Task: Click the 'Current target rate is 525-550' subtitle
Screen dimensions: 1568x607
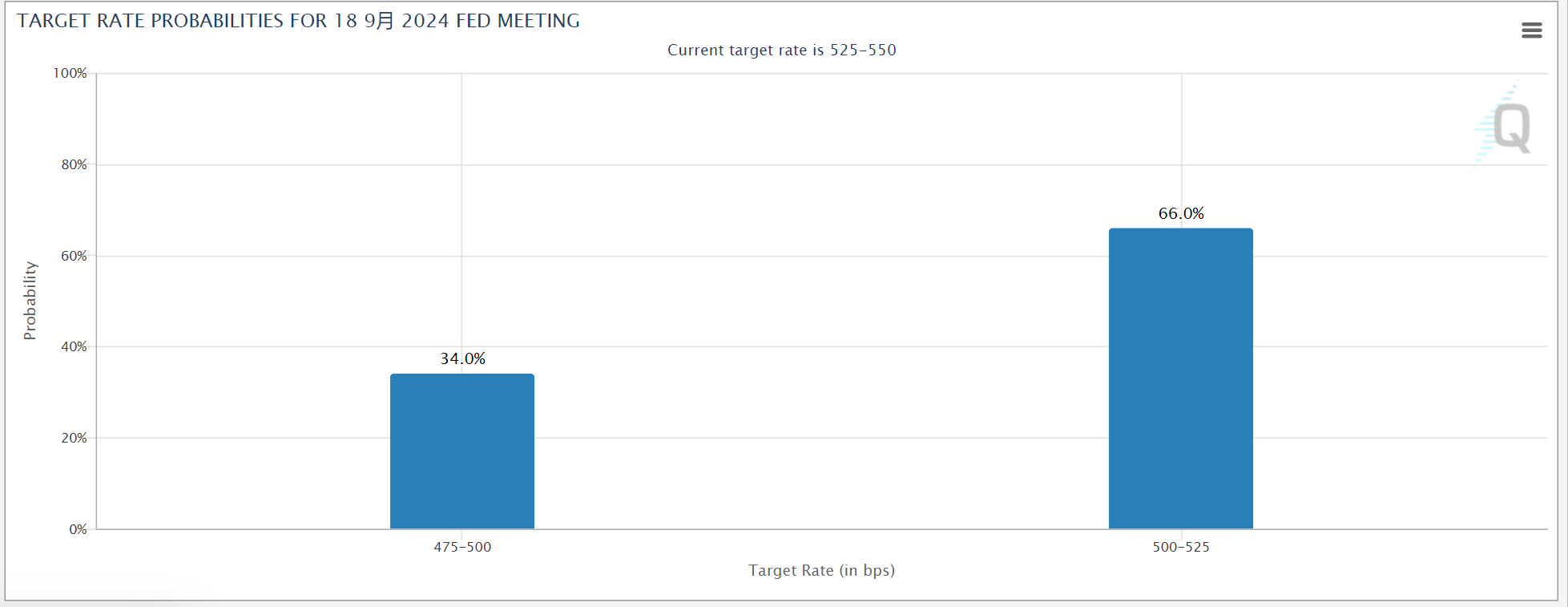Action: 781,50
